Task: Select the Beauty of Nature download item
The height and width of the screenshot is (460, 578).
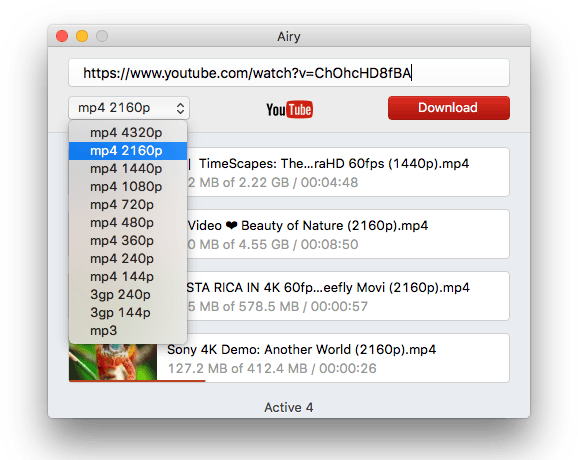Action: (x=348, y=234)
